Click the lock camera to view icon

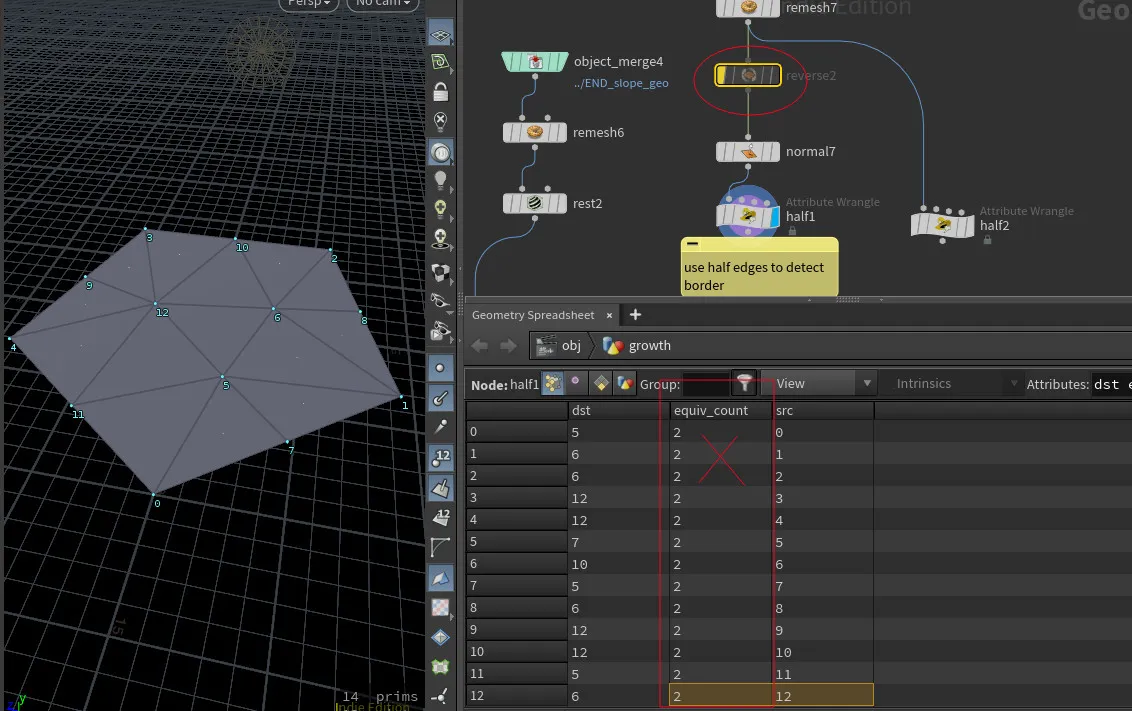[440, 92]
